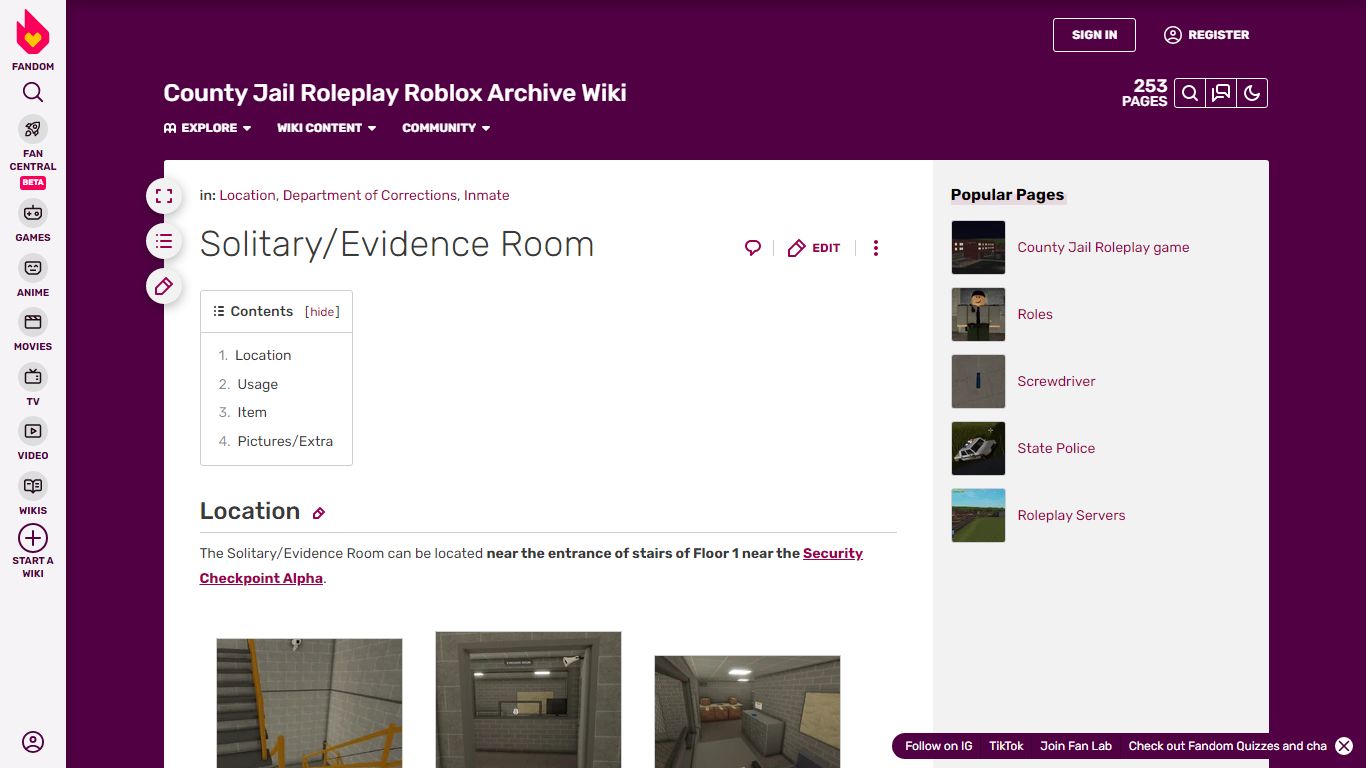This screenshot has width=1366, height=768.
Task: Open the Wikis book icon
Action: coord(33,486)
